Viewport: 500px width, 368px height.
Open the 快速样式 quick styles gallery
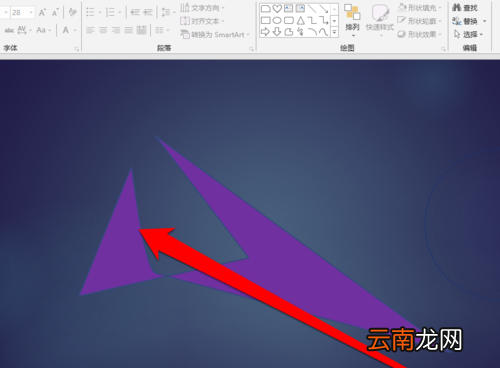click(x=380, y=20)
